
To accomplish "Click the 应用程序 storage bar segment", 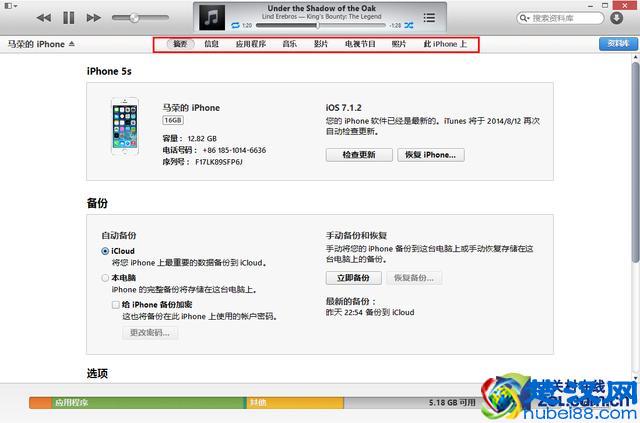I will pos(149,403).
